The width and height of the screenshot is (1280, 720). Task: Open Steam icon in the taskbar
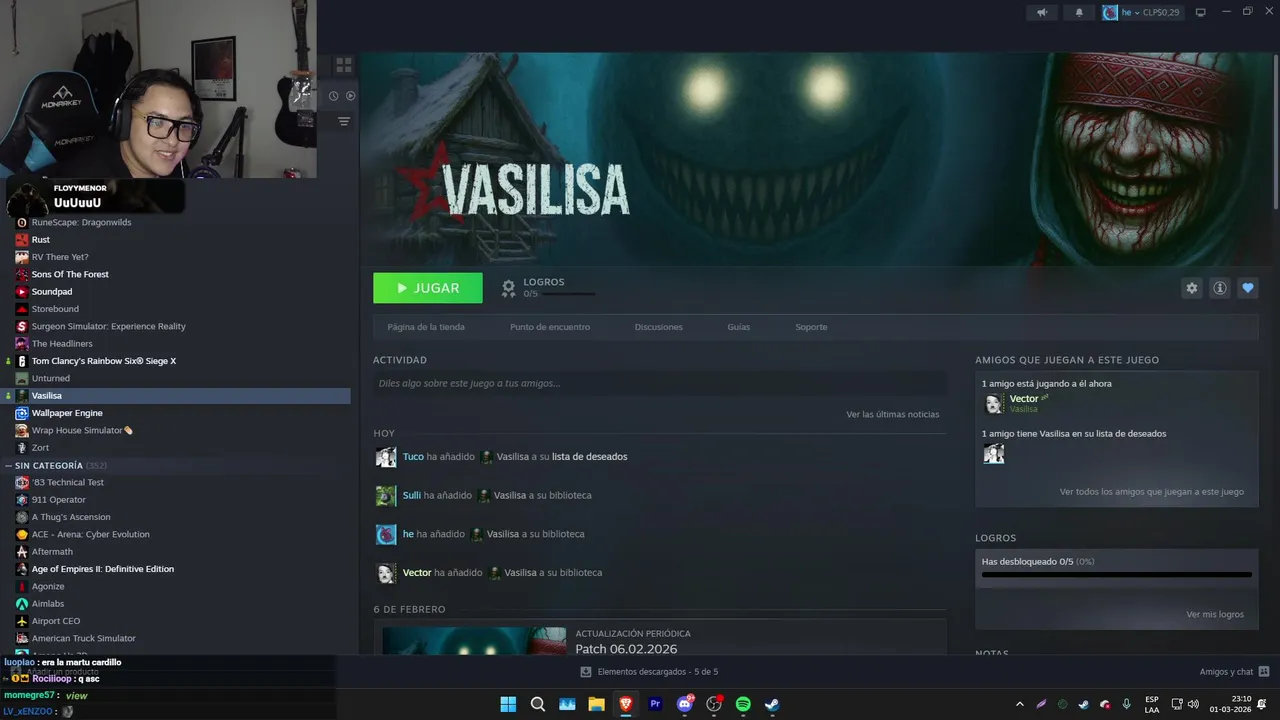(x=772, y=704)
